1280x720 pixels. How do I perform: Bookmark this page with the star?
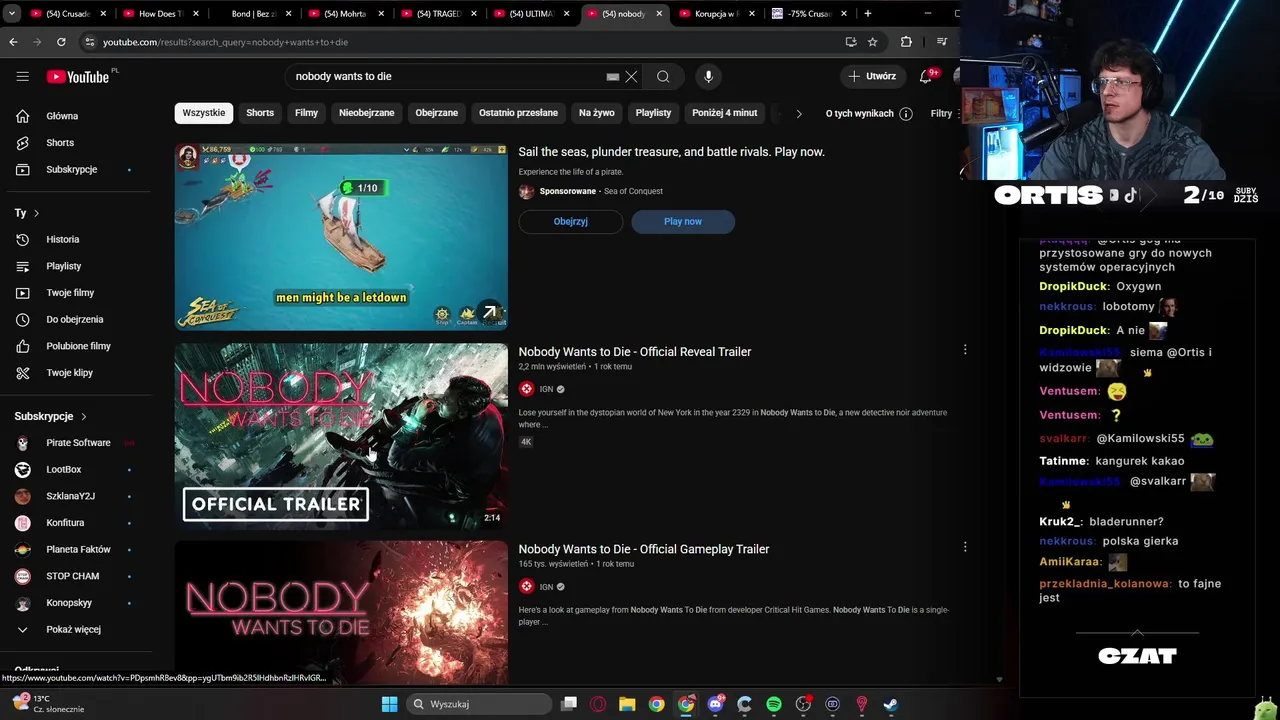pos(872,42)
